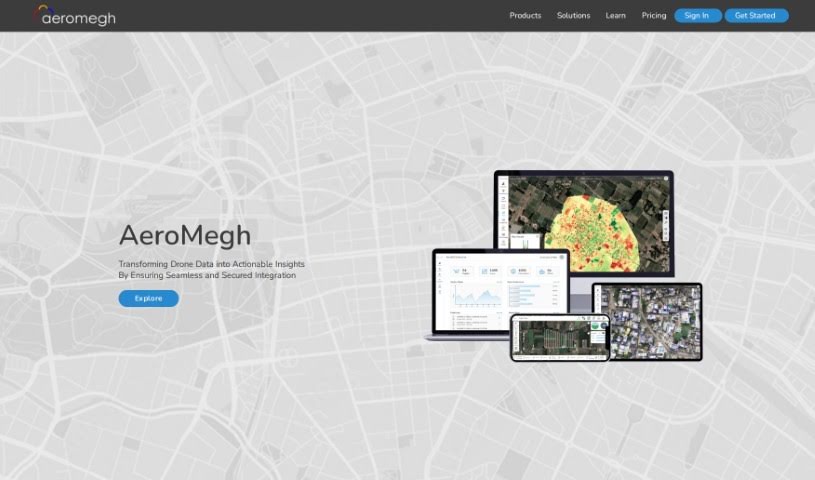Click the Explore button
This screenshot has width=815, height=480.
pyautogui.click(x=149, y=299)
